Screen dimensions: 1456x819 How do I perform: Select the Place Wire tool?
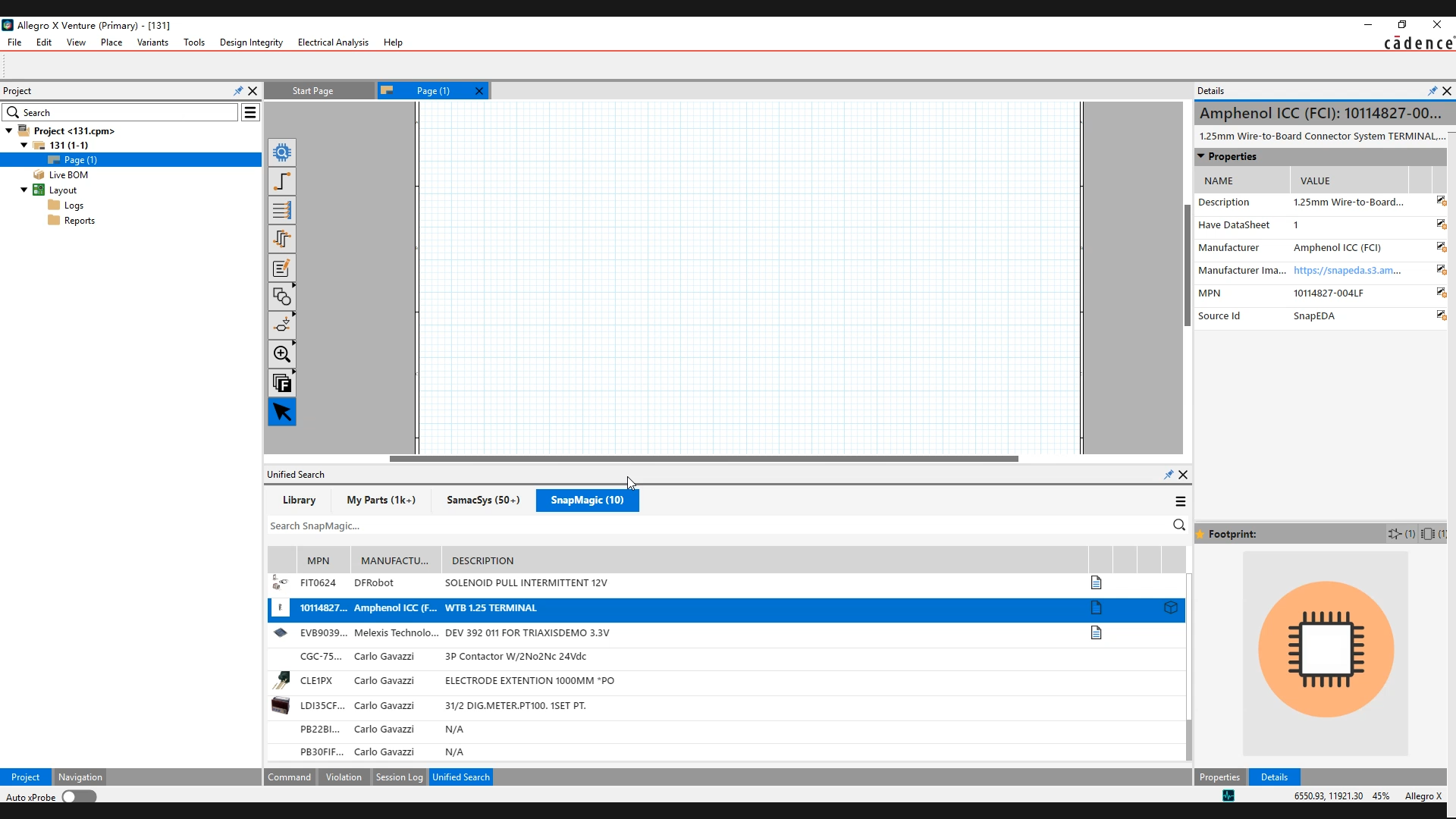coord(282,182)
